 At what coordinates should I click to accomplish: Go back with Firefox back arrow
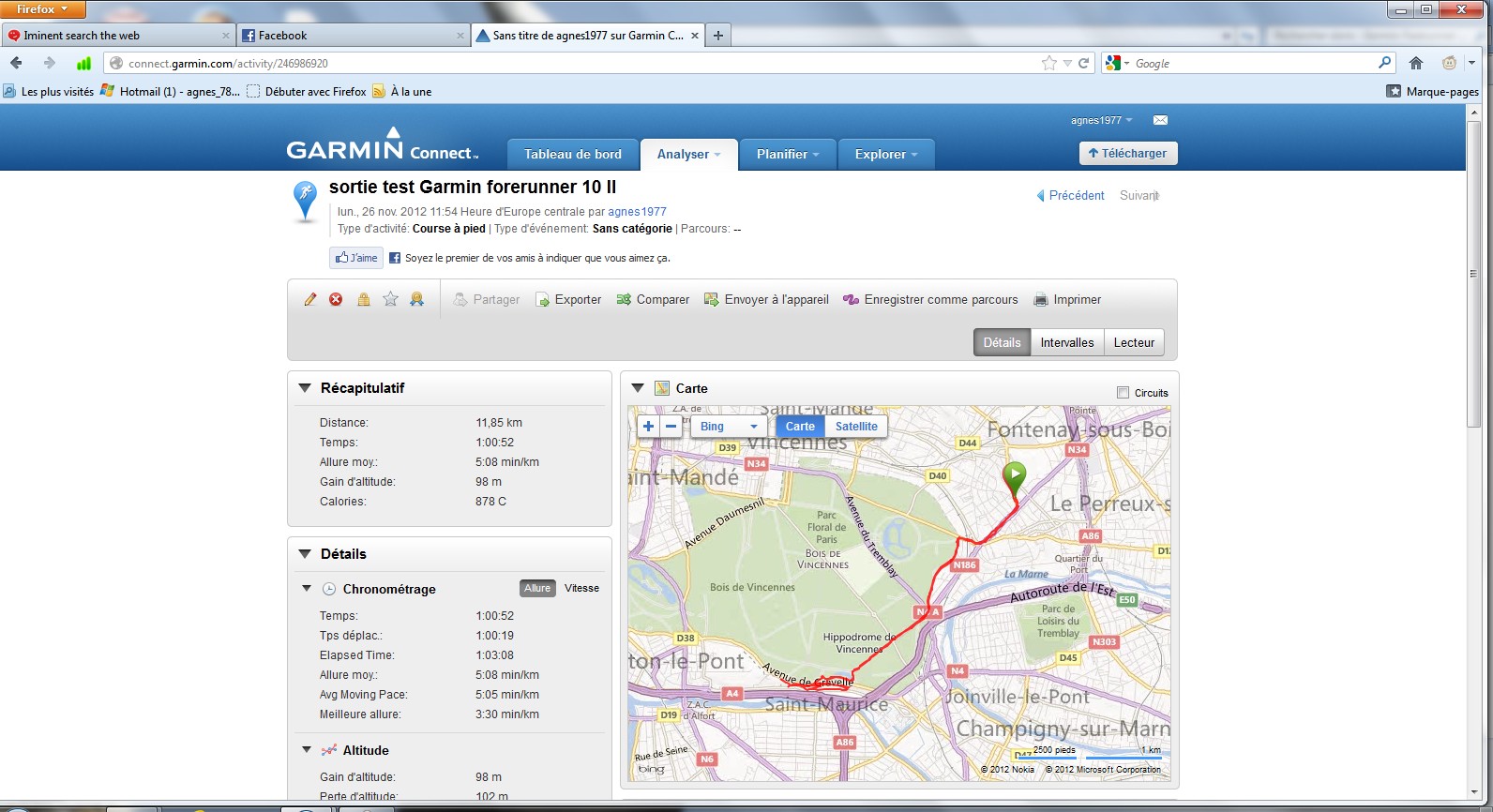click(x=16, y=63)
